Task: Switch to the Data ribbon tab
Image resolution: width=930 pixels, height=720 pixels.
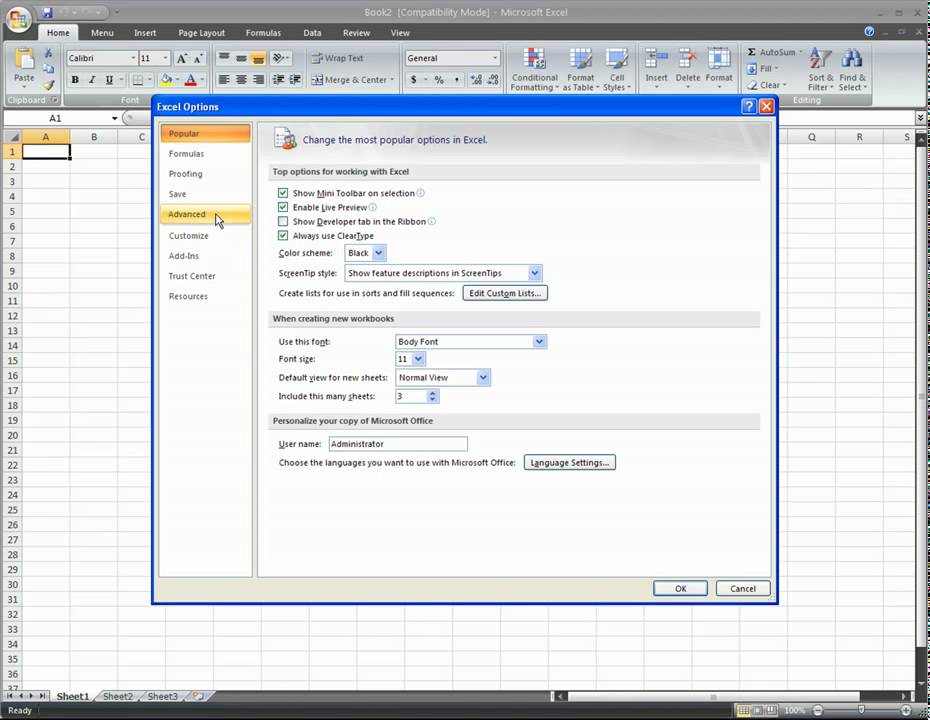Action: (312, 33)
